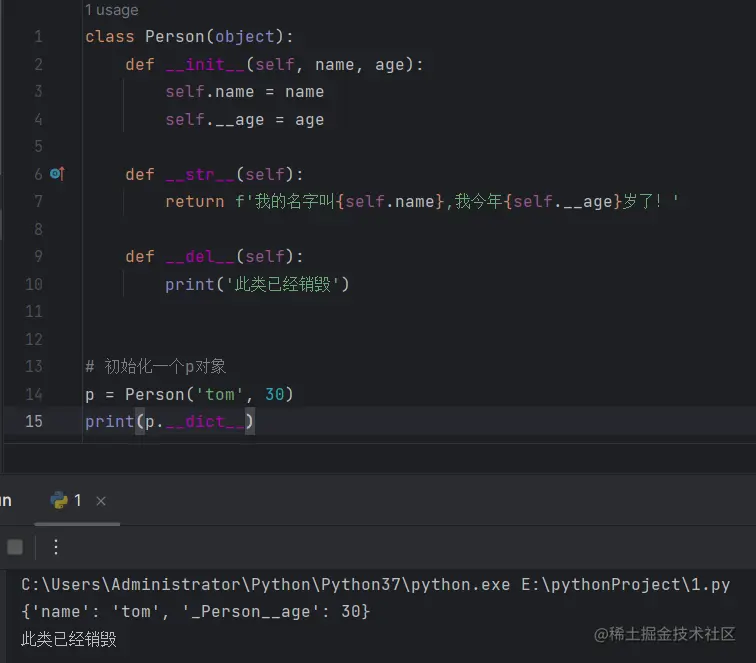Select the run tab labeled 1

[77, 501]
